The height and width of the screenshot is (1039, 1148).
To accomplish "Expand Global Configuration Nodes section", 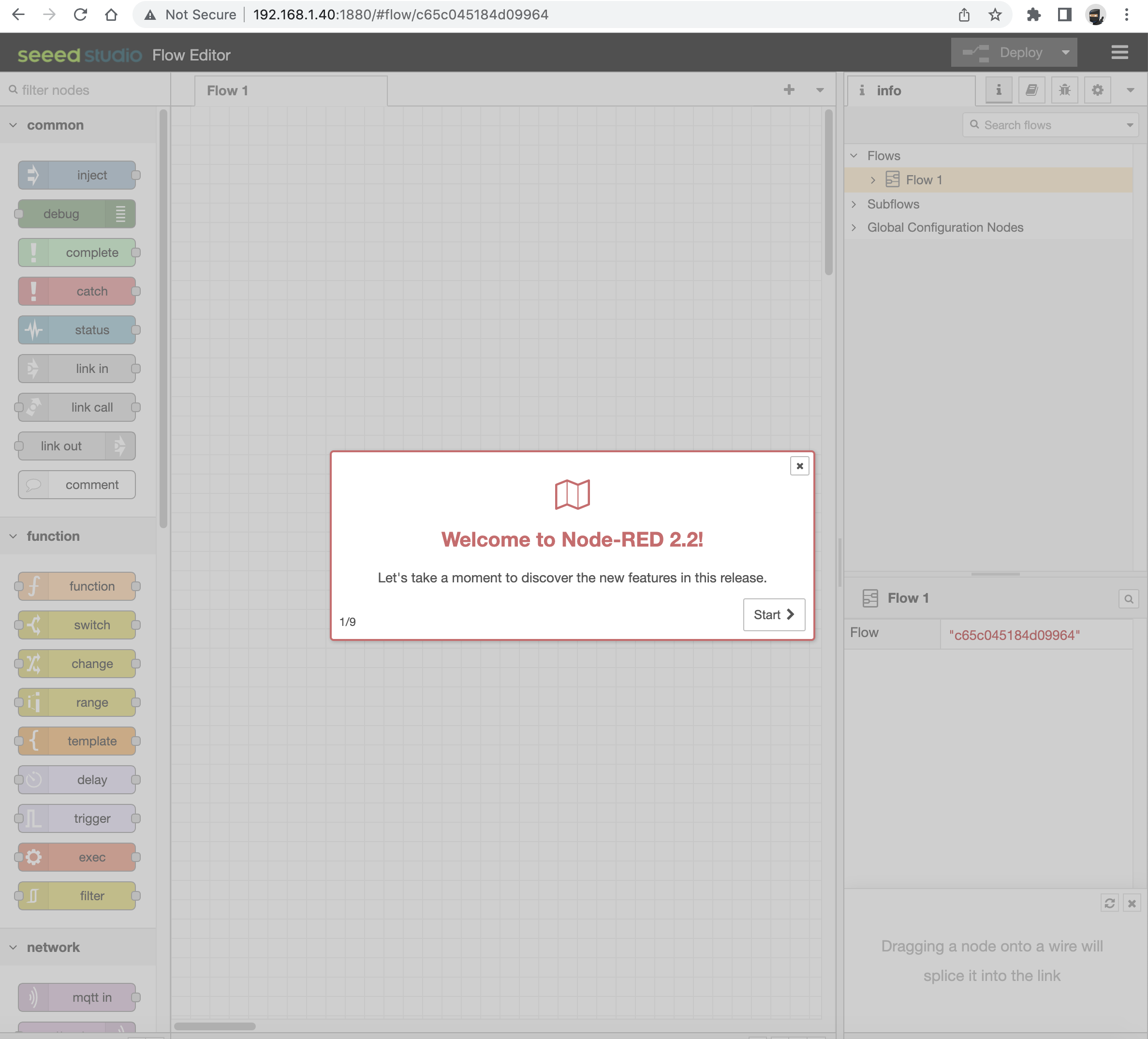I will 854,227.
